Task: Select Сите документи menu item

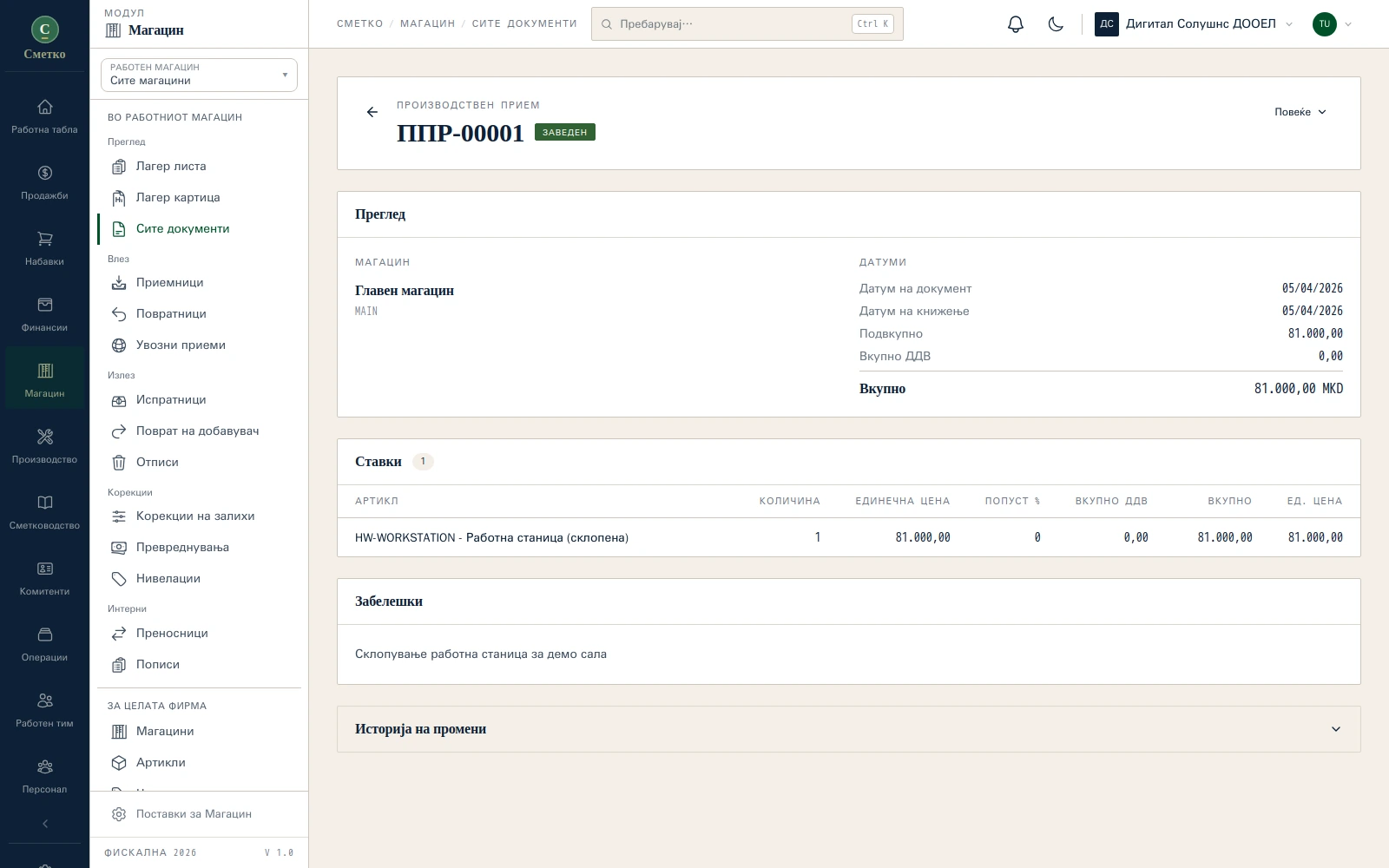Action: [x=199, y=229]
